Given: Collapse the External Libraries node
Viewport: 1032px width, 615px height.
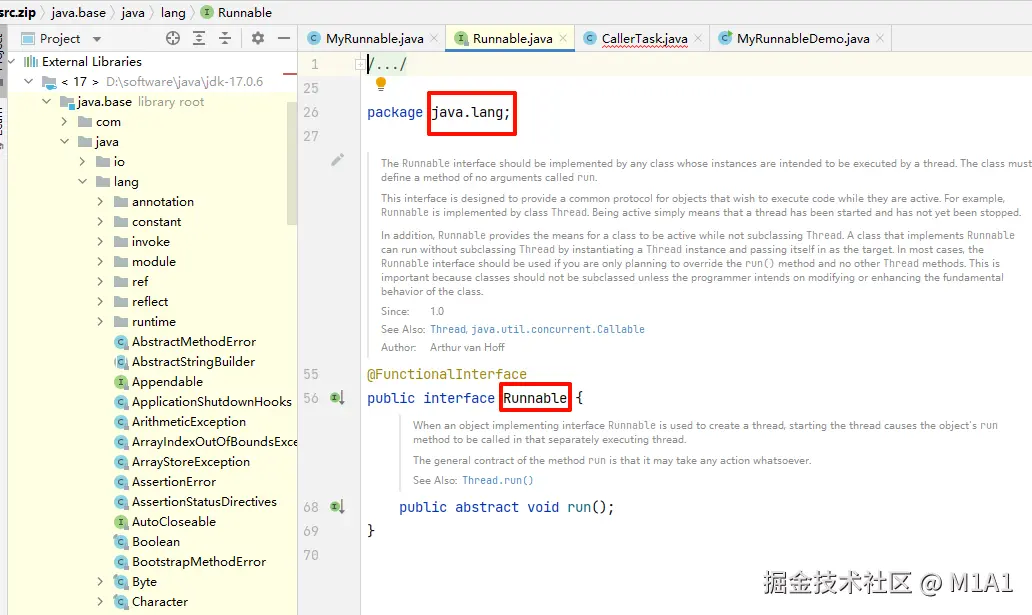Looking at the screenshot, I should point(11,61).
